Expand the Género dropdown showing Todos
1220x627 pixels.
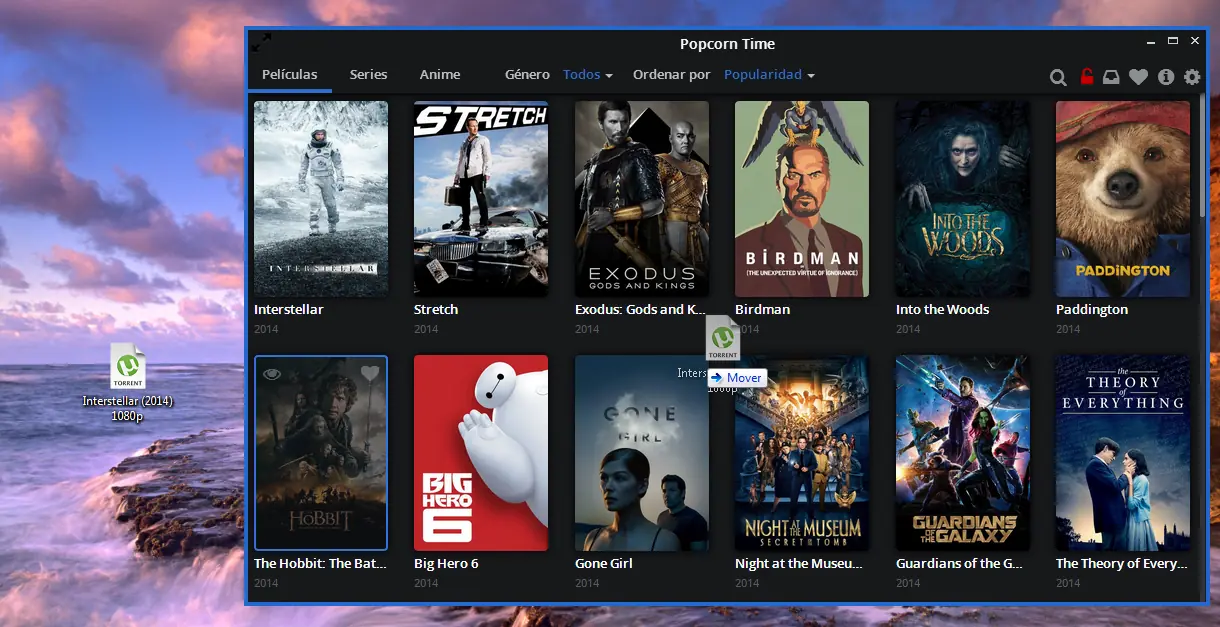click(588, 75)
